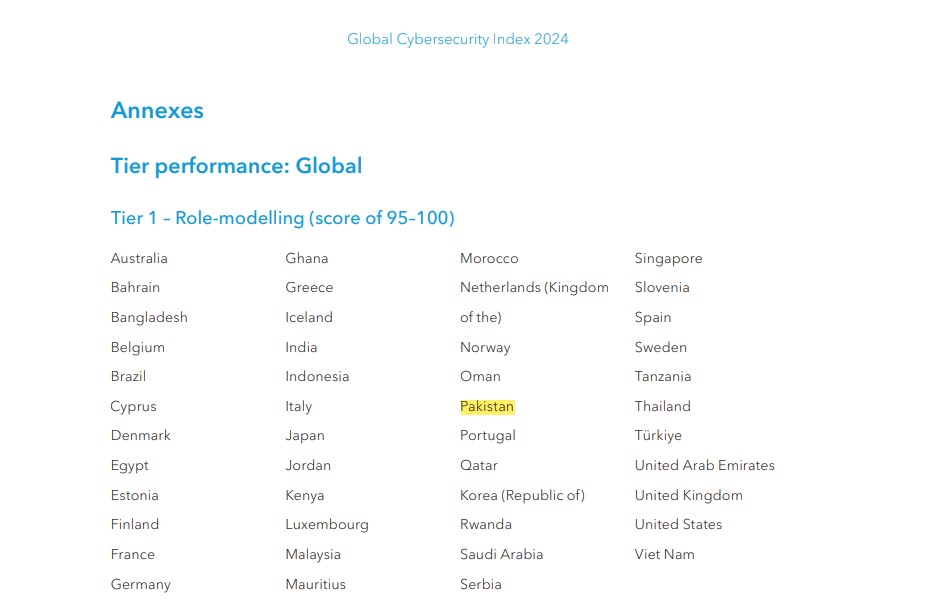Click the highlighted Pakistan entry
Viewport: 942px width, 616px height.
[487, 407]
